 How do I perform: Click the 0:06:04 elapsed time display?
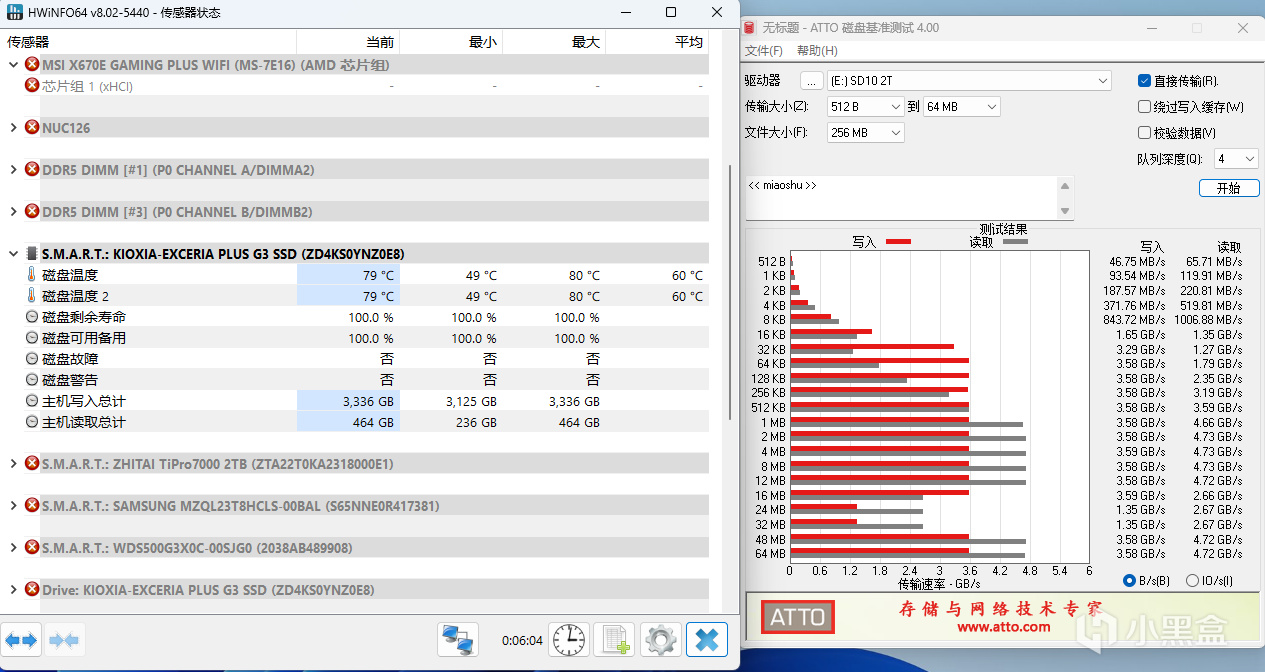[x=522, y=640]
